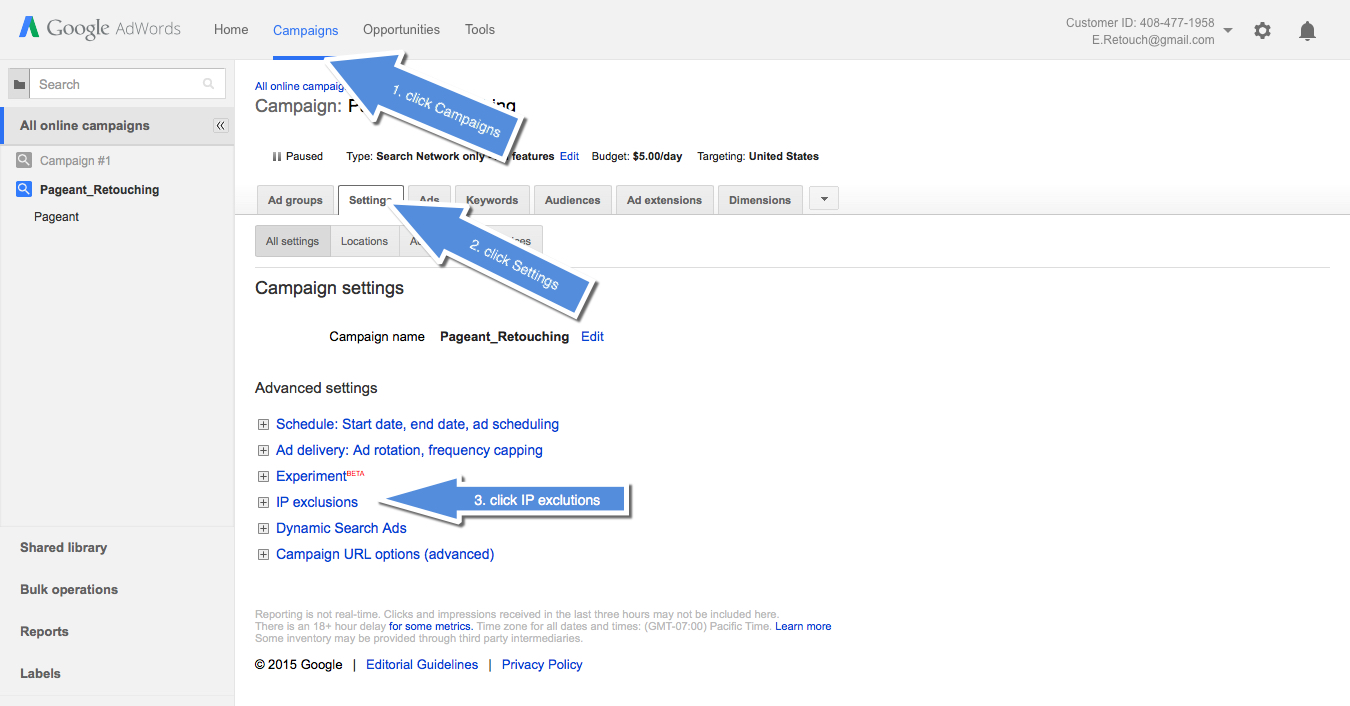This screenshot has height=706, width=1350.
Task: Open the Opportunities menu
Action: (401, 30)
